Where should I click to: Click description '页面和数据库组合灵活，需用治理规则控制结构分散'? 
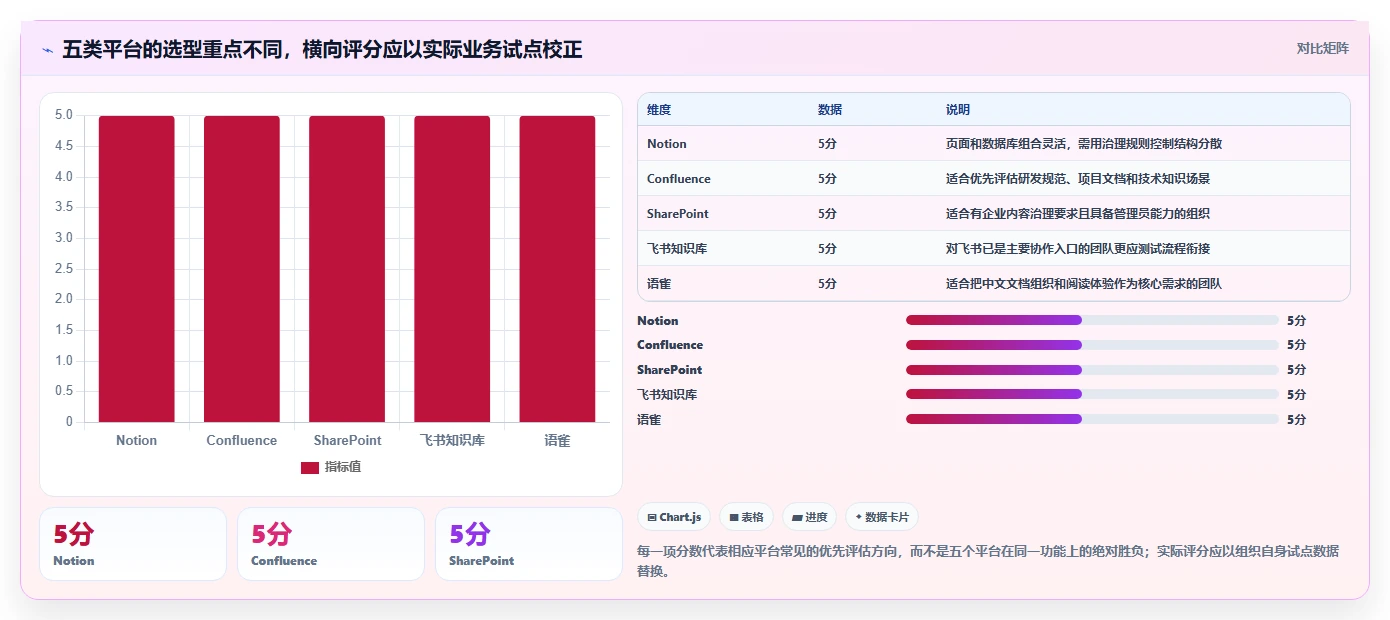(x=1084, y=144)
